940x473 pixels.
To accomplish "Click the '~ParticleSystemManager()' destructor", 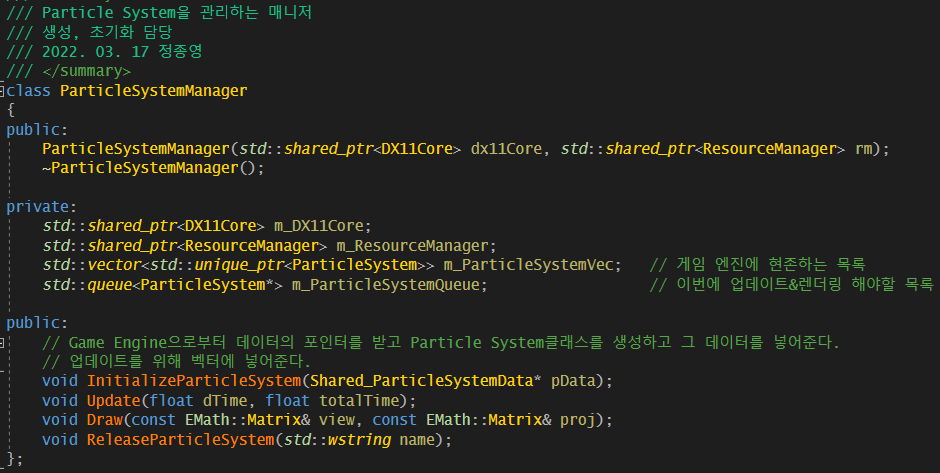I will click(x=153, y=168).
